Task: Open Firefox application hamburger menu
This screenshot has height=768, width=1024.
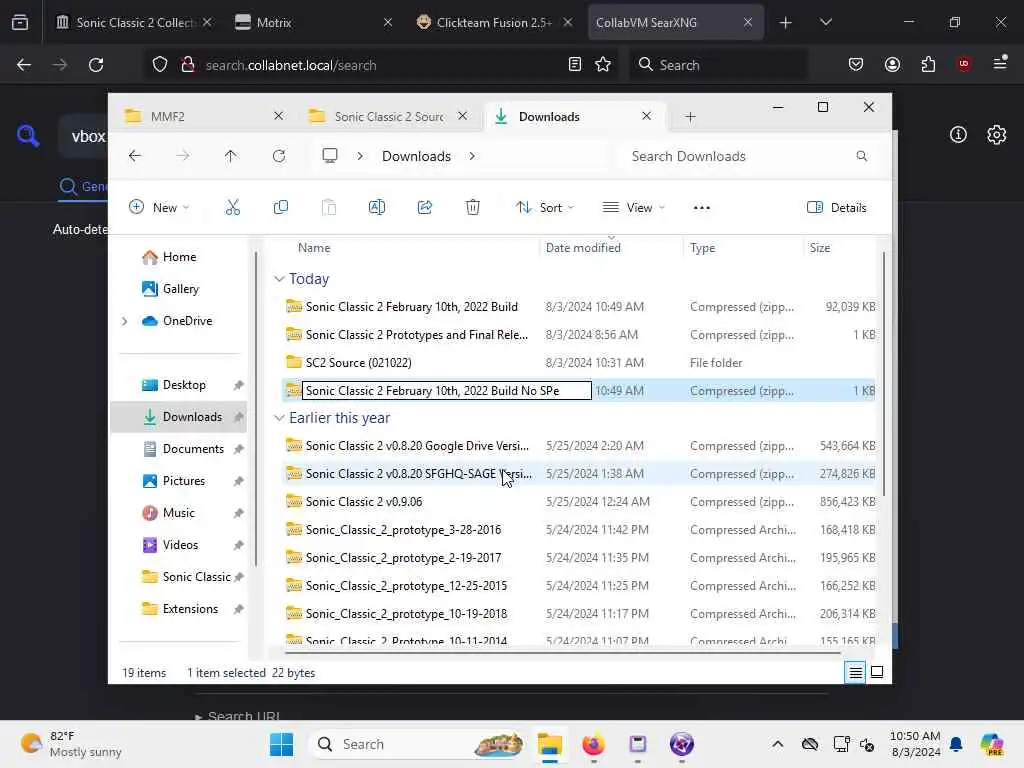Action: point(1000,63)
